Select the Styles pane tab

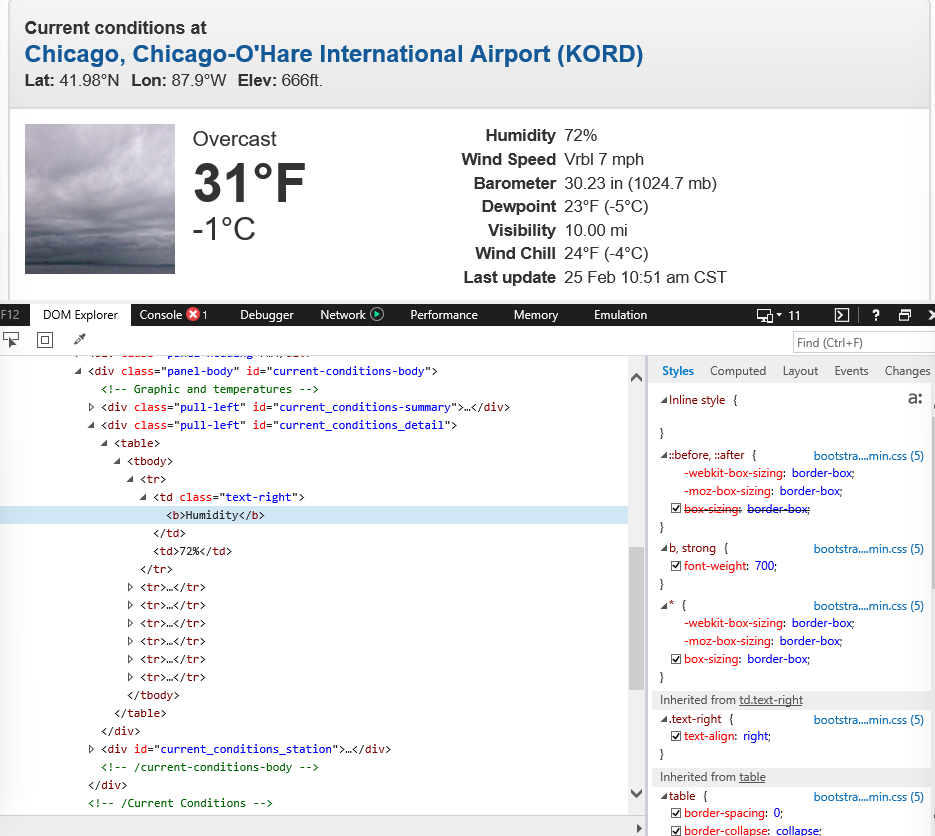678,371
